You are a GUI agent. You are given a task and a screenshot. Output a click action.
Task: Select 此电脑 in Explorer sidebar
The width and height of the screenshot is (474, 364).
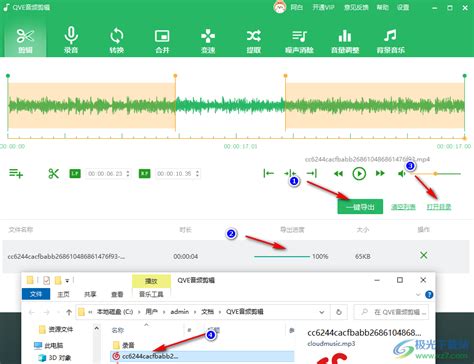(49, 345)
